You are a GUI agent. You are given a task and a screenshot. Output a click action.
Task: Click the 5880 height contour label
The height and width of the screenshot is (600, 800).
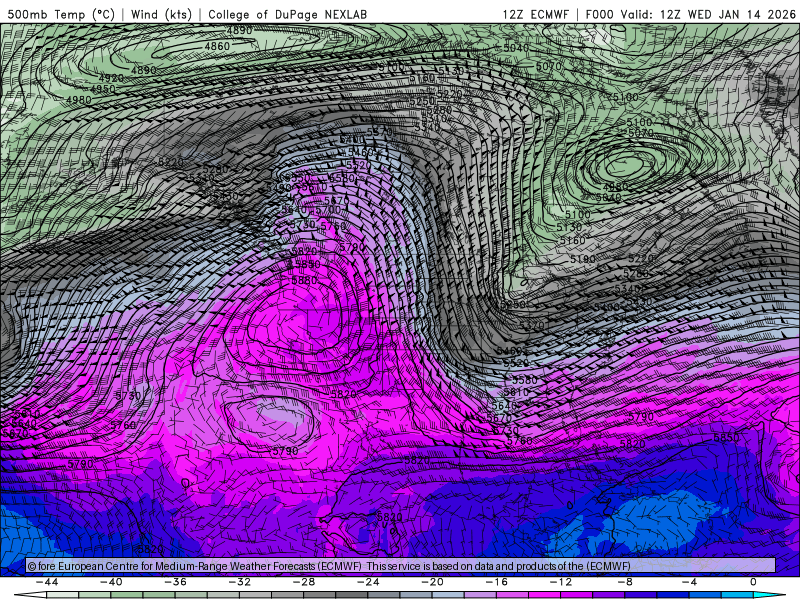click(x=304, y=281)
